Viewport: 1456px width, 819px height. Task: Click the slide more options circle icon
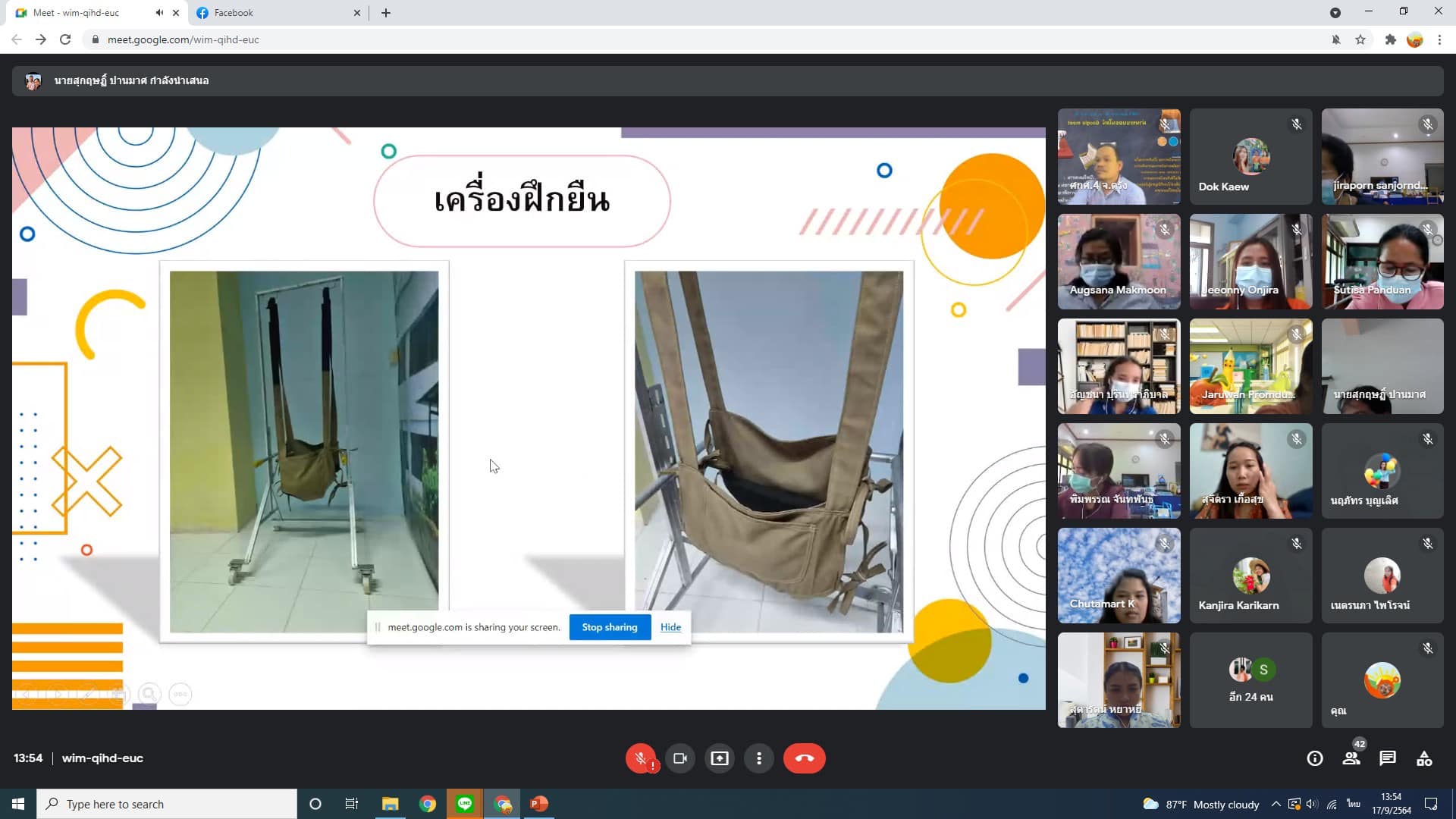[180, 694]
